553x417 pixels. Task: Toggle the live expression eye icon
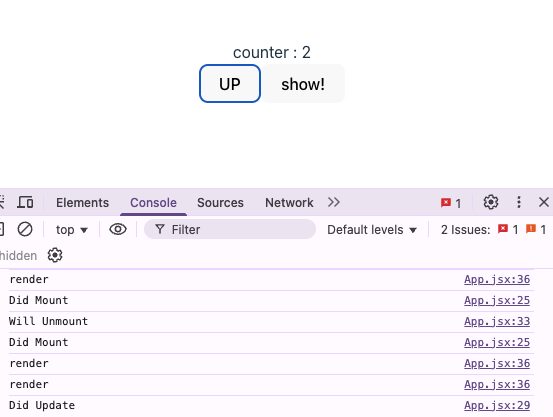coord(118,229)
